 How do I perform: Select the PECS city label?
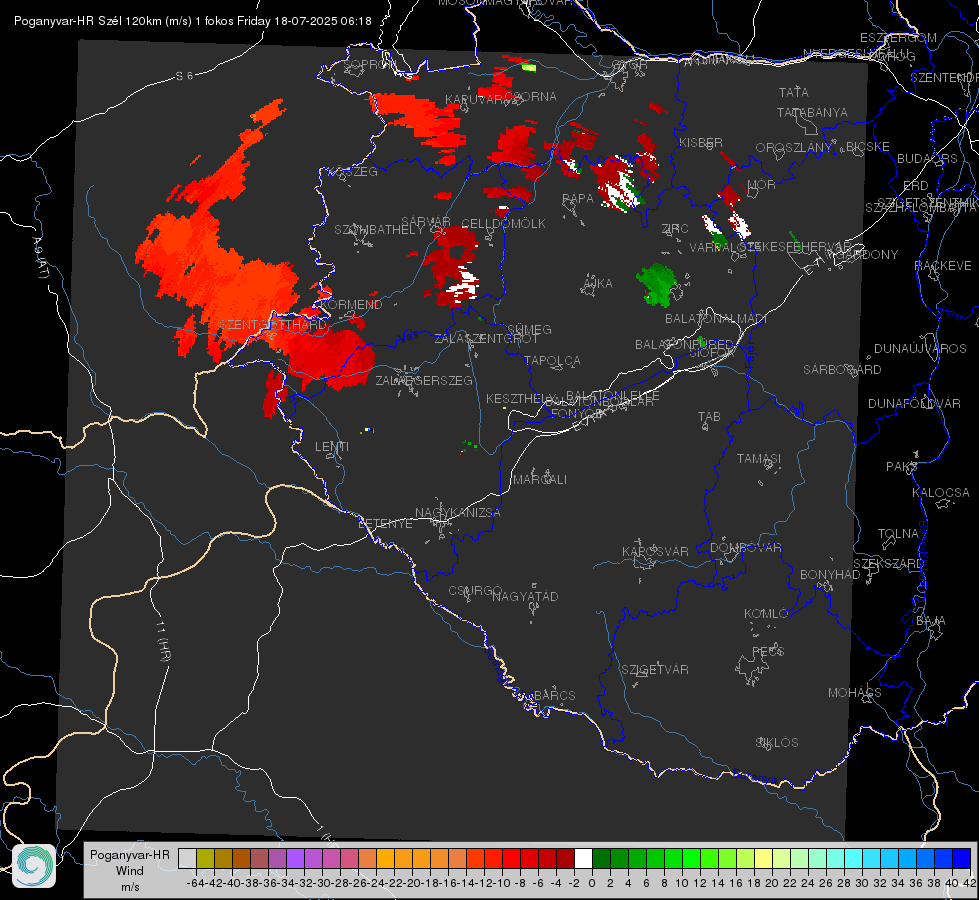[767, 651]
